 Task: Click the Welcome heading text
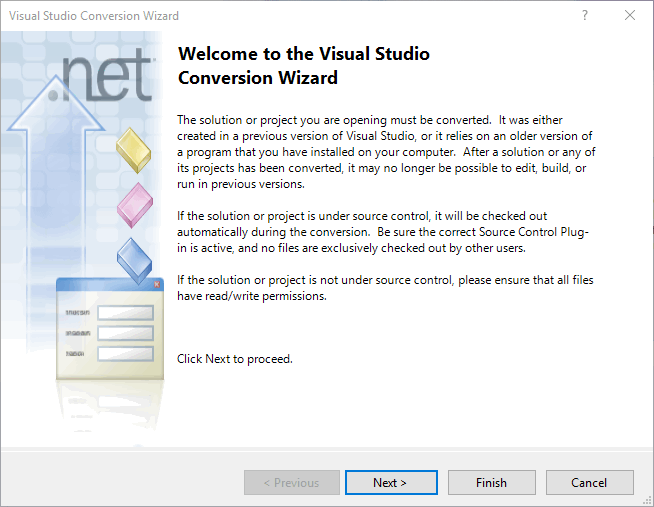pos(303,65)
